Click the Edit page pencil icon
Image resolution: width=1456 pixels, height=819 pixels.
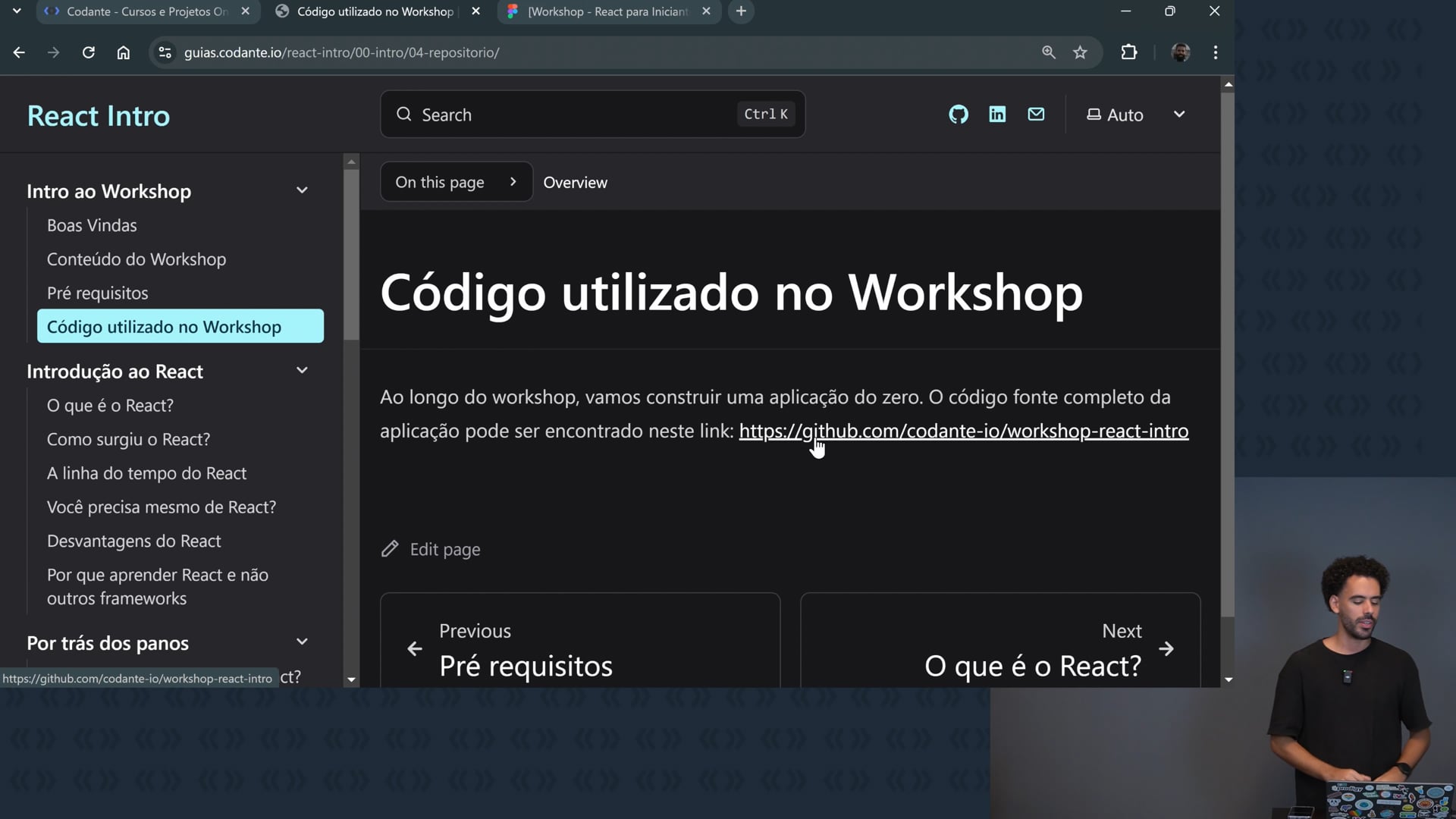pyautogui.click(x=390, y=549)
